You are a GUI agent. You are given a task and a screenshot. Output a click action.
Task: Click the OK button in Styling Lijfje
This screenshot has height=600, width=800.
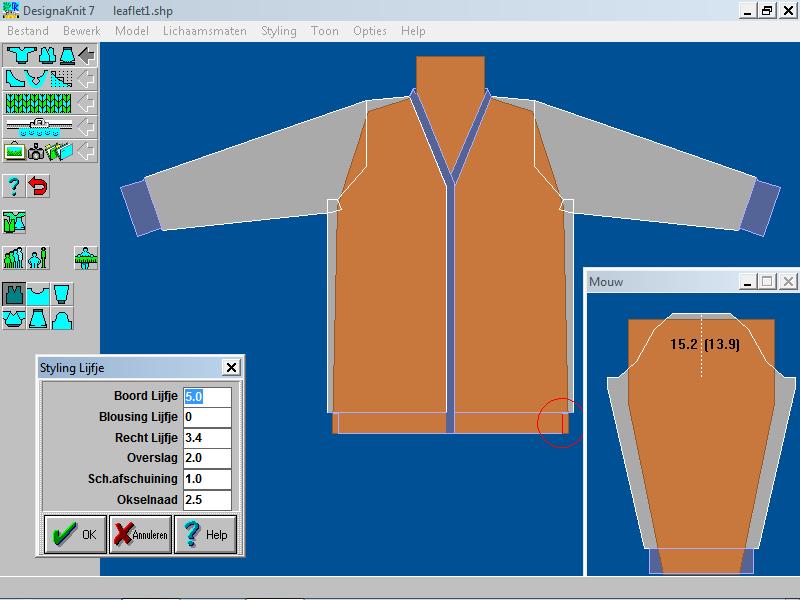[75, 534]
